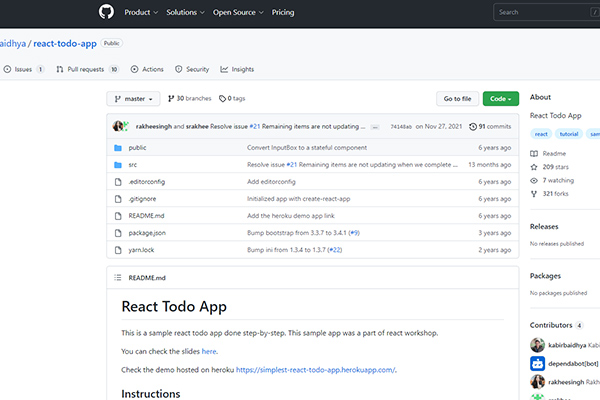Open the react-todo-app repository link
600x400 pixels.
(65, 44)
